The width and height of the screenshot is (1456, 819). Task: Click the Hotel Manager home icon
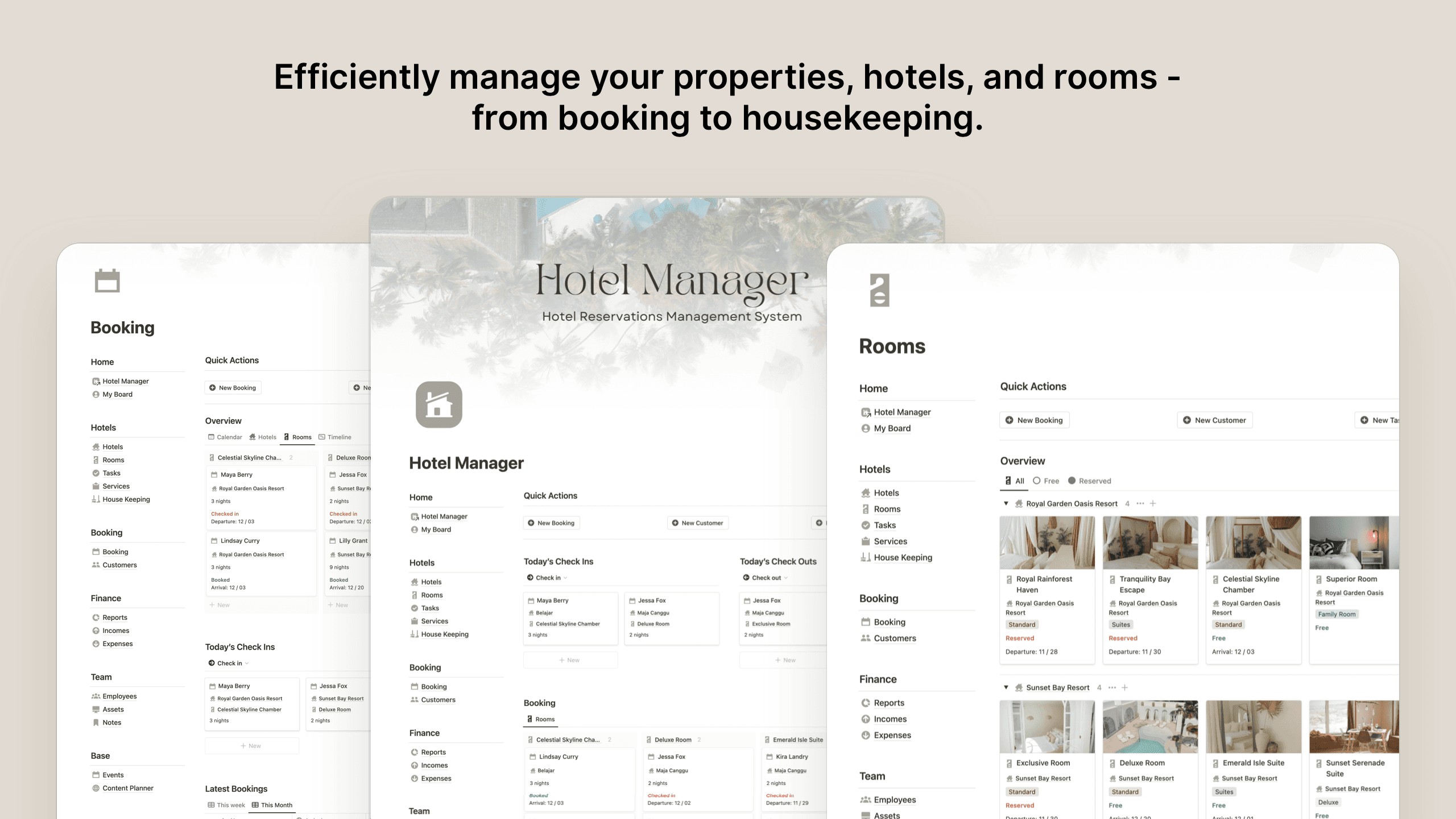click(x=437, y=405)
